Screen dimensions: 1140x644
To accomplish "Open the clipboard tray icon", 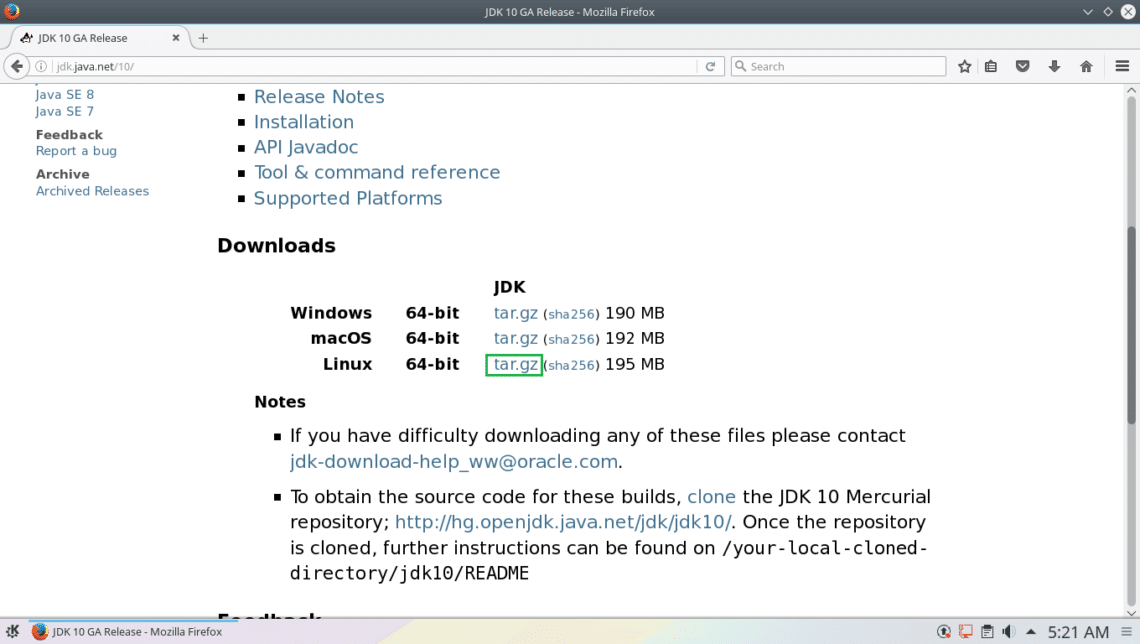I will 987,632.
